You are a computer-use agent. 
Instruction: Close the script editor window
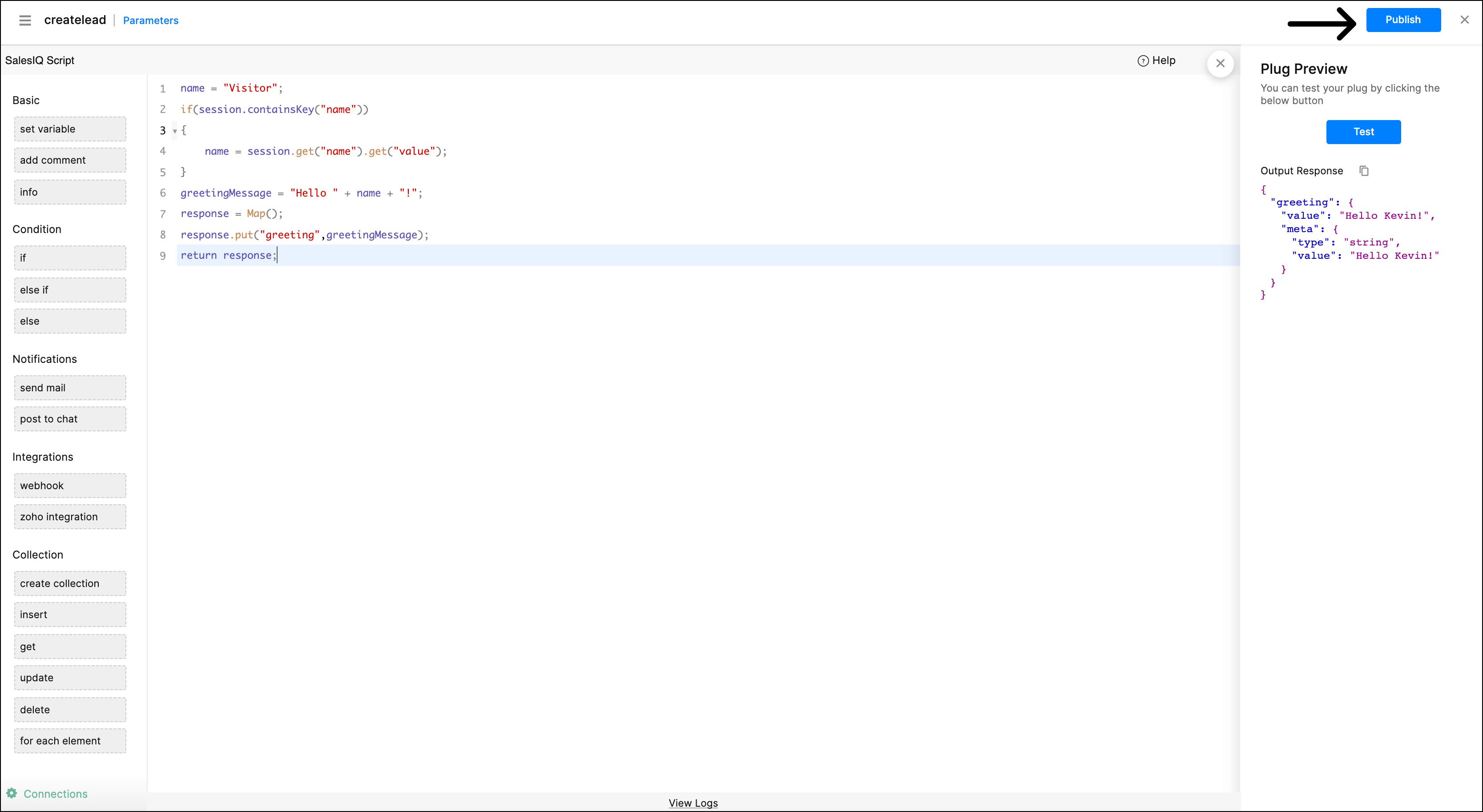click(1465, 20)
